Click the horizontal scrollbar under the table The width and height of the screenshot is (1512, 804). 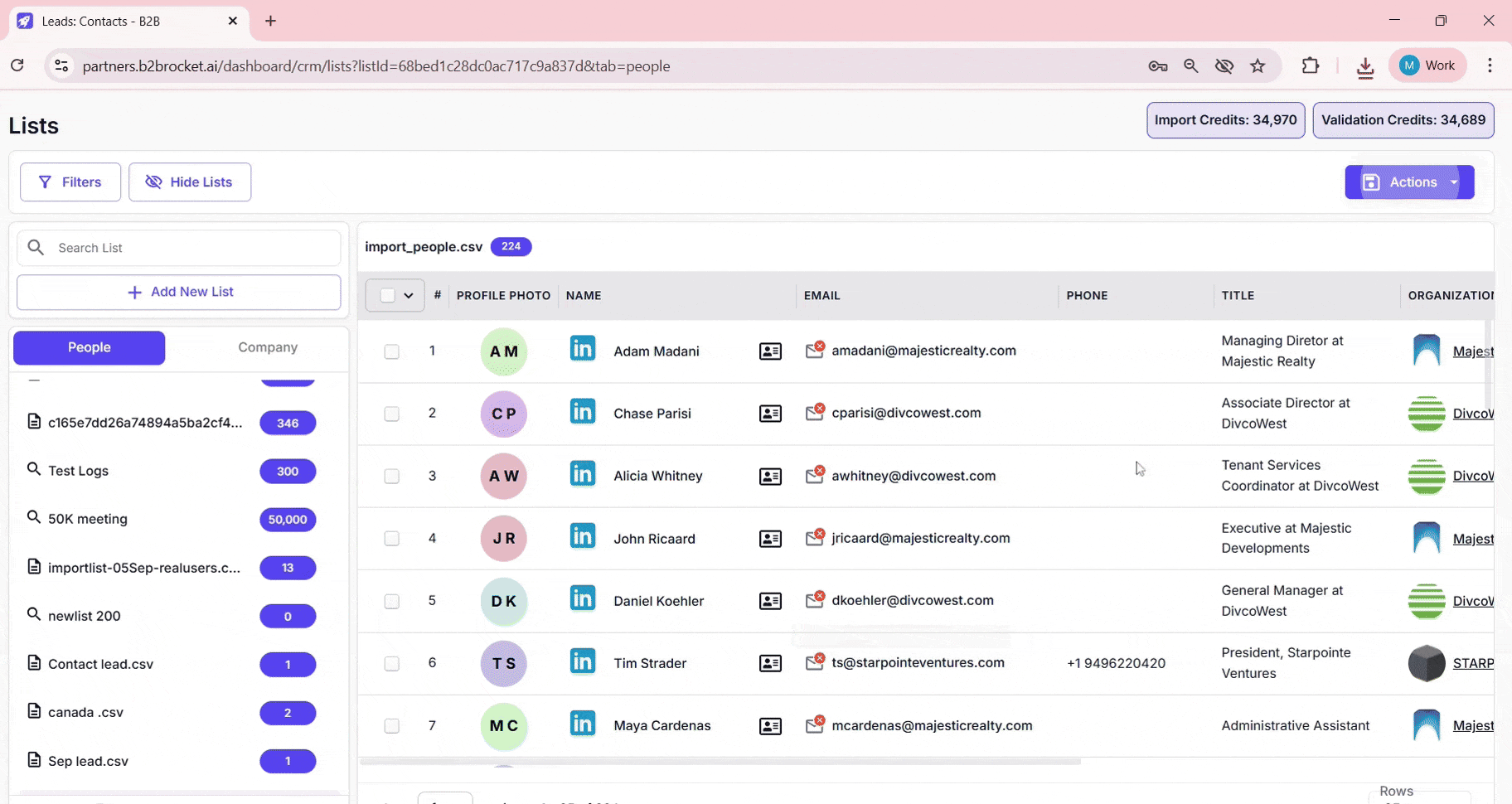coord(720,761)
